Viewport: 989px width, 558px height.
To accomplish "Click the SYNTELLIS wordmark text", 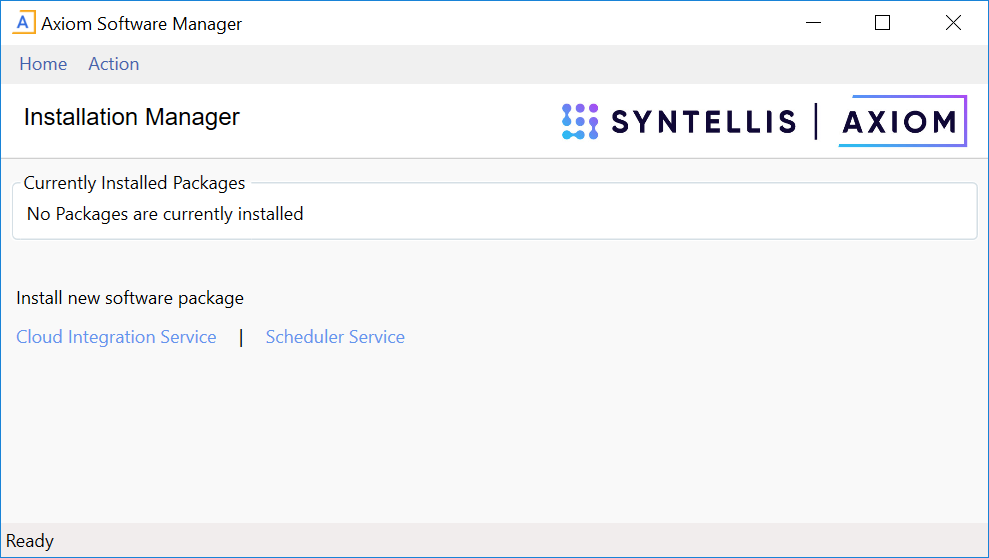I will tap(703, 122).
